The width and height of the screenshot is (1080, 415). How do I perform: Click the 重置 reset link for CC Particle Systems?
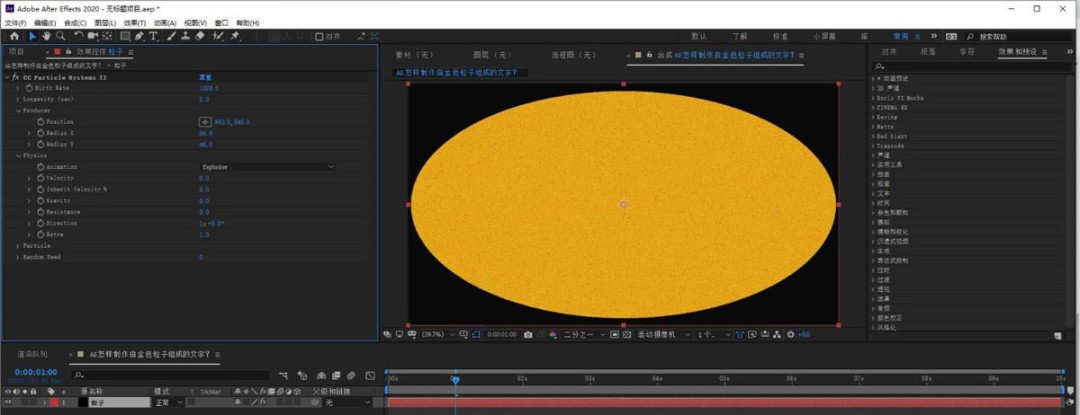(x=205, y=76)
